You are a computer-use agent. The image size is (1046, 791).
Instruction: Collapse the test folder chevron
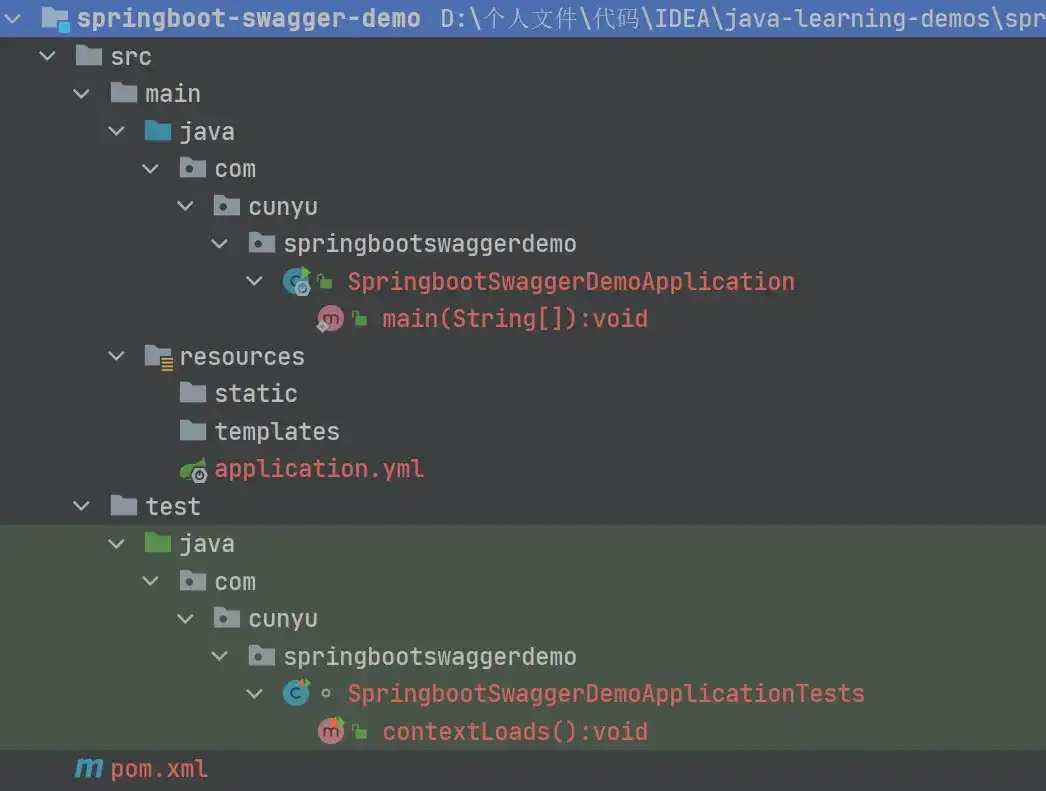click(x=82, y=507)
